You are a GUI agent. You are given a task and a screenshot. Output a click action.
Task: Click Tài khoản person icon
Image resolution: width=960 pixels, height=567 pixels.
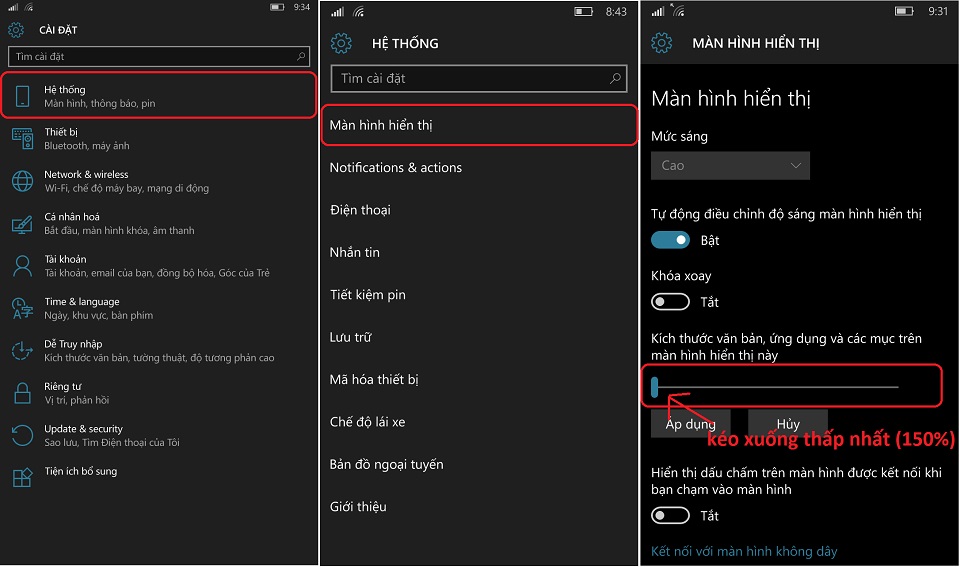click(x=23, y=266)
